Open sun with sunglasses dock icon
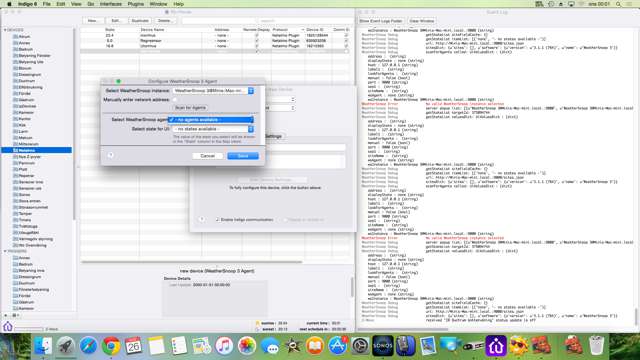Image resolution: width=640 pixels, height=360 pixels. click(519, 346)
